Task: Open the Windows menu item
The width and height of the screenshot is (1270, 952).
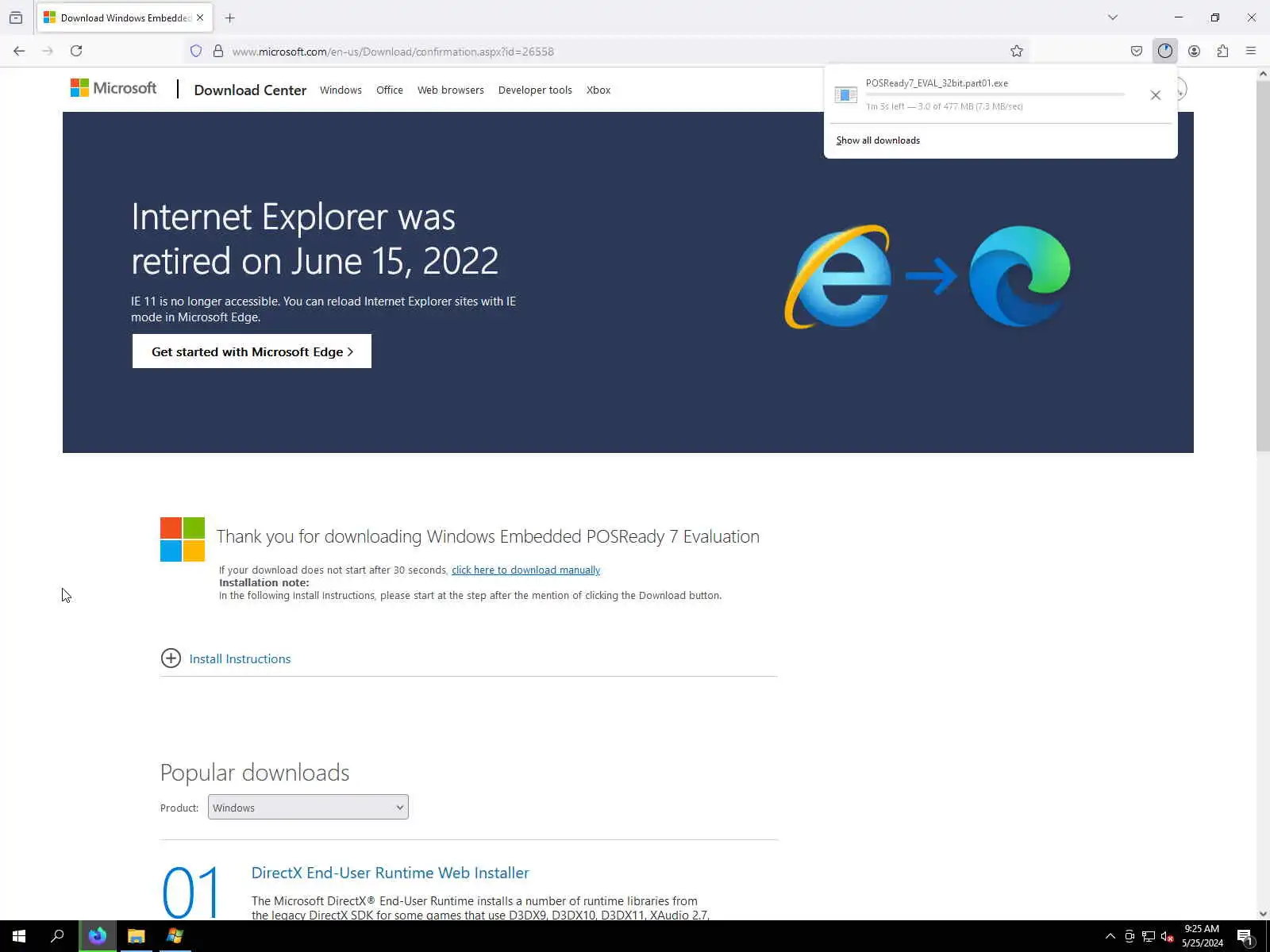Action: (341, 90)
